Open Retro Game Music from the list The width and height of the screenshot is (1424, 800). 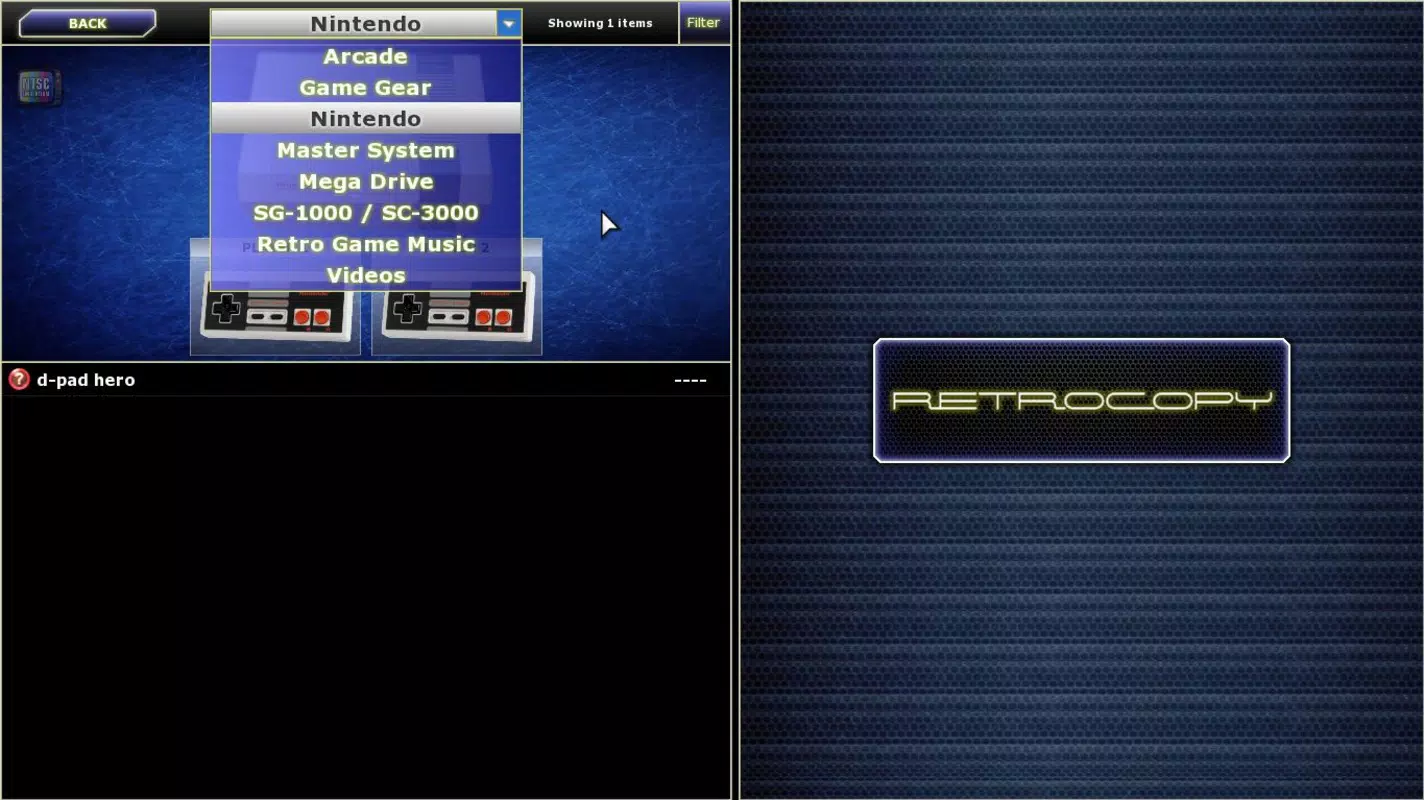pos(366,244)
